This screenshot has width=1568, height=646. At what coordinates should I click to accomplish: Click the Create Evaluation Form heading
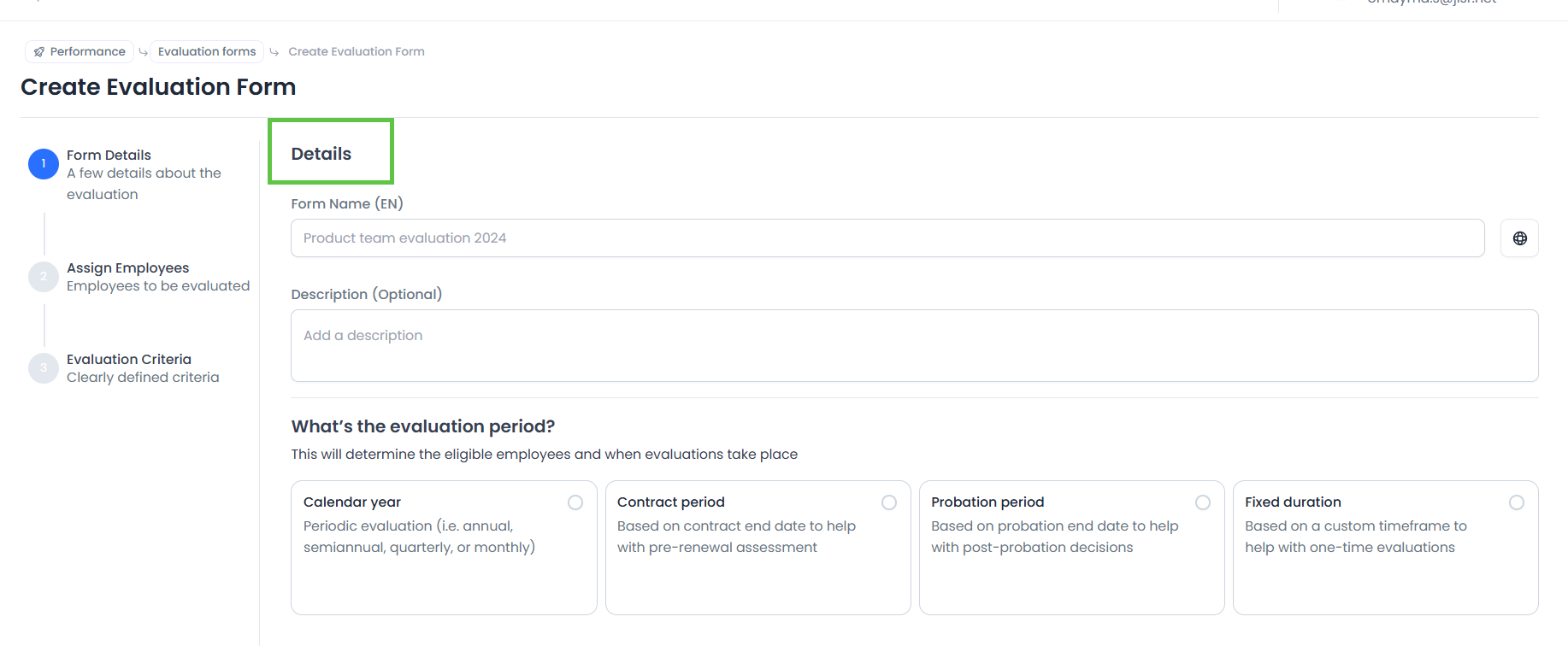[157, 86]
